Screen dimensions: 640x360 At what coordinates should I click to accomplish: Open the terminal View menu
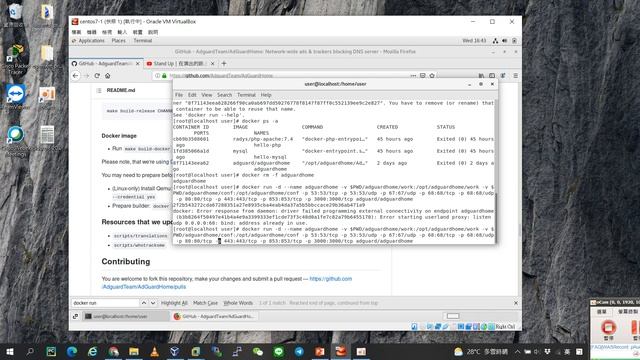(x=207, y=95)
